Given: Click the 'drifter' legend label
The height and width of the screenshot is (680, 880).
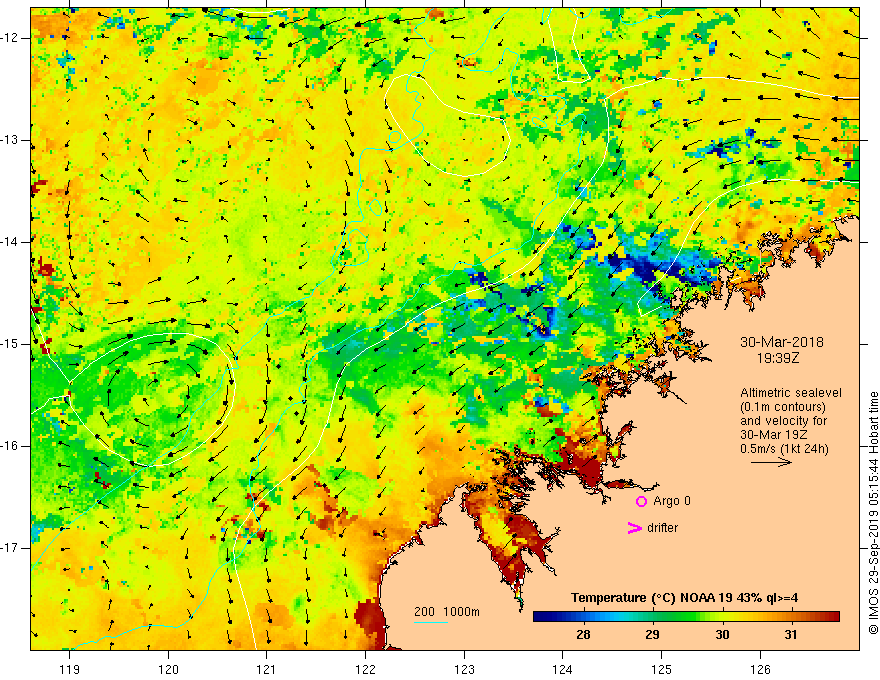Looking at the screenshot, I should (x=662, y=527).
